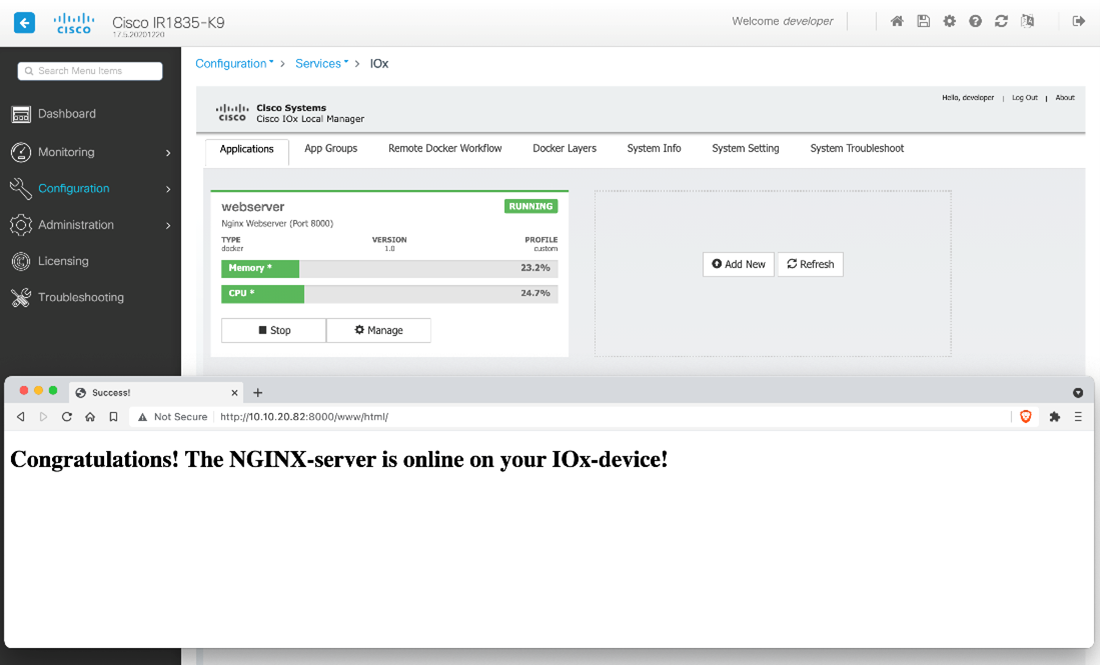
Task: Open the Services breadcrumb dropdown
Action: point(321,63)
